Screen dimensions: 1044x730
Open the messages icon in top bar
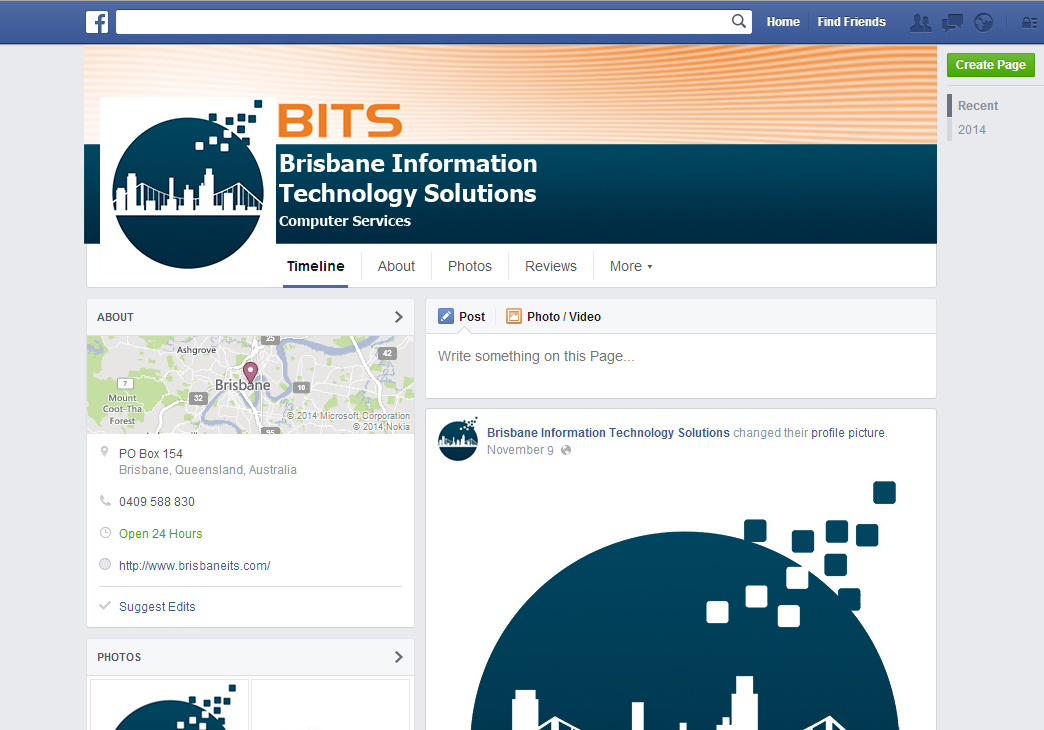(952, 23)
